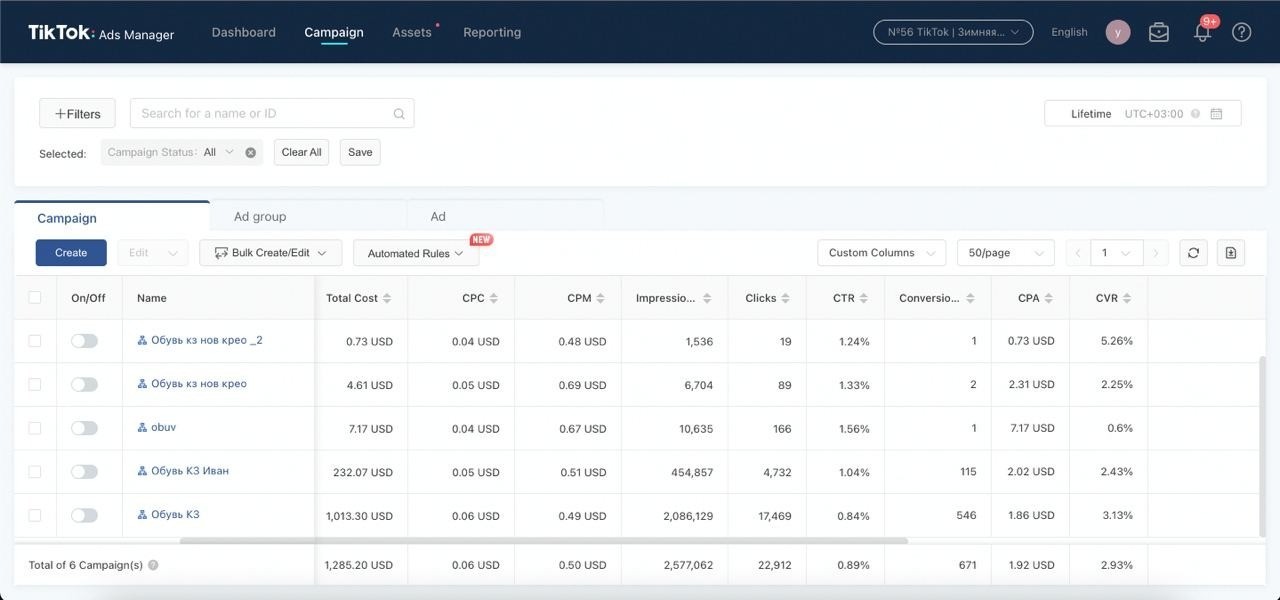Open Assets in top navigation

coord(412,32)
